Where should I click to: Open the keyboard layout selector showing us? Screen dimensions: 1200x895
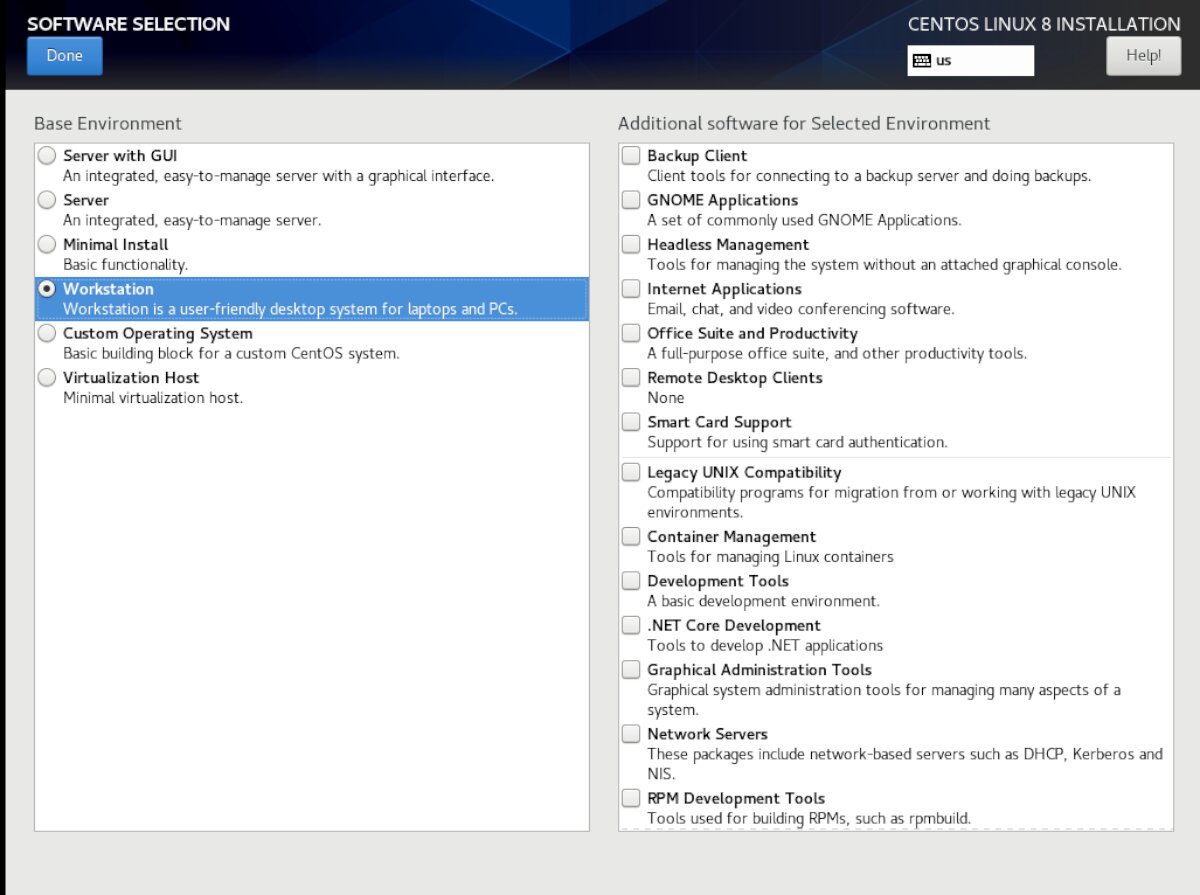[x=970, y=61]
